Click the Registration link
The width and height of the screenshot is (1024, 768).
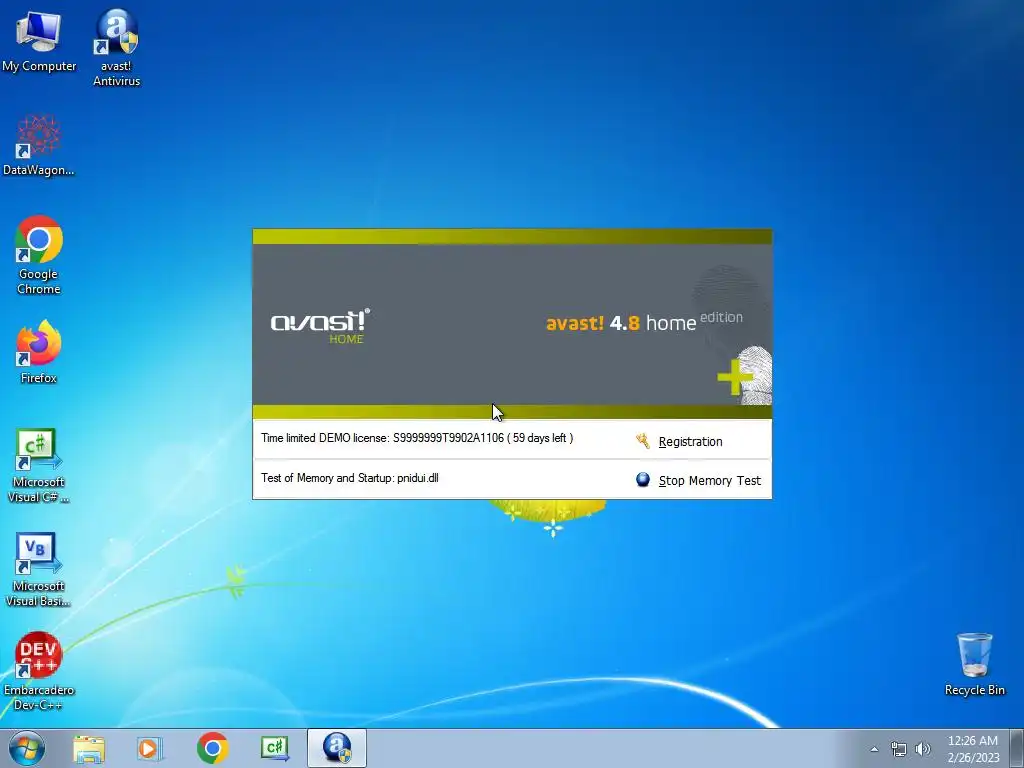[x=690, y=441]
